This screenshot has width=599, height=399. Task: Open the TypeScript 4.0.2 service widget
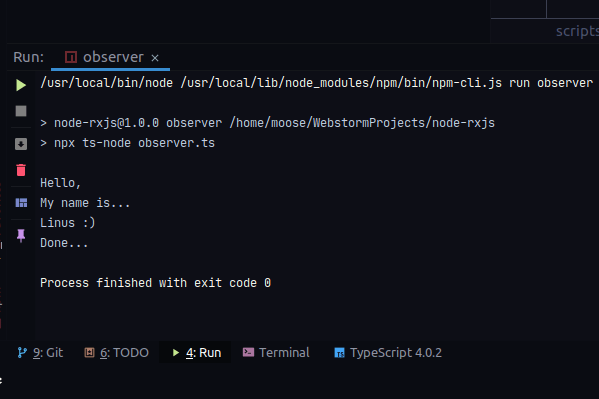click(x=388, y=352)
